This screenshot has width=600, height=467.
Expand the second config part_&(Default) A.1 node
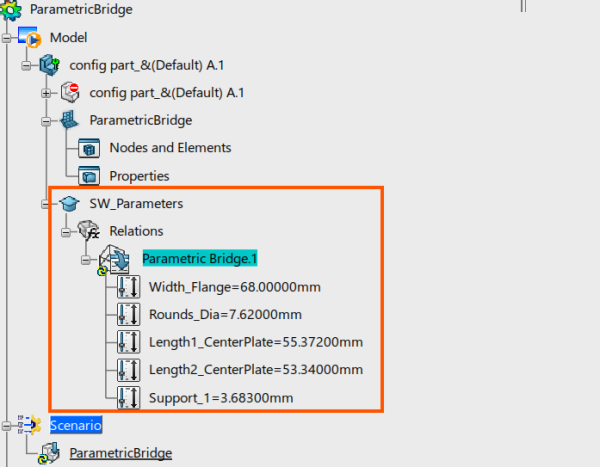click(46, 93)
